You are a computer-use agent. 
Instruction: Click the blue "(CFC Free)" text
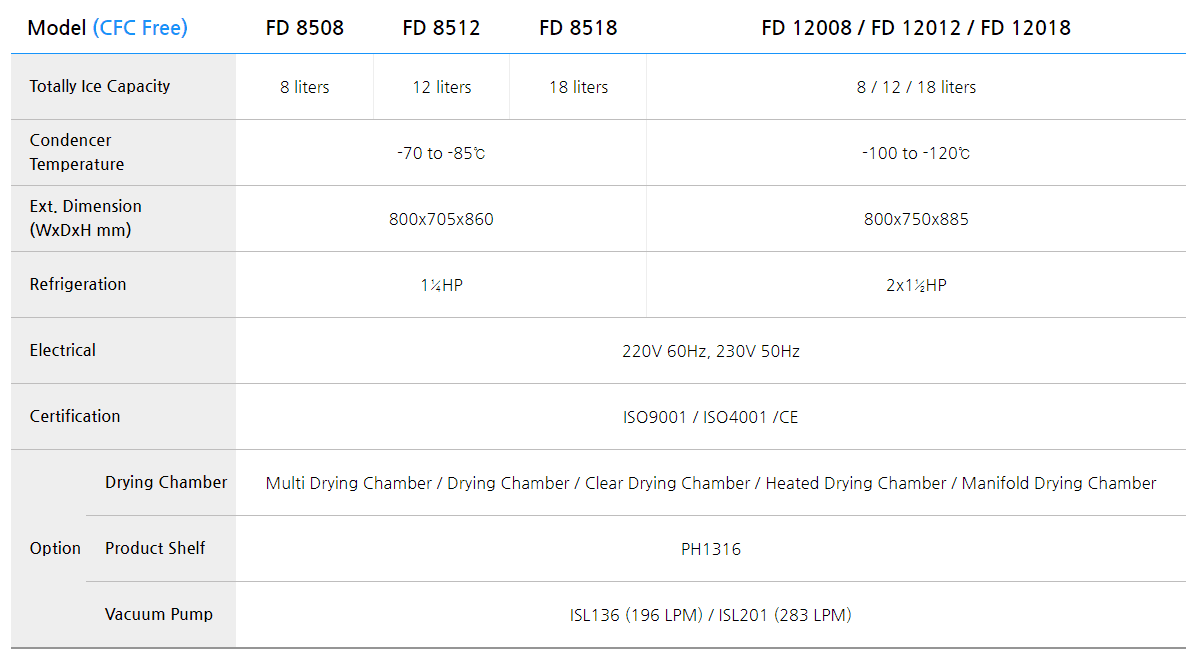point(140,28)
